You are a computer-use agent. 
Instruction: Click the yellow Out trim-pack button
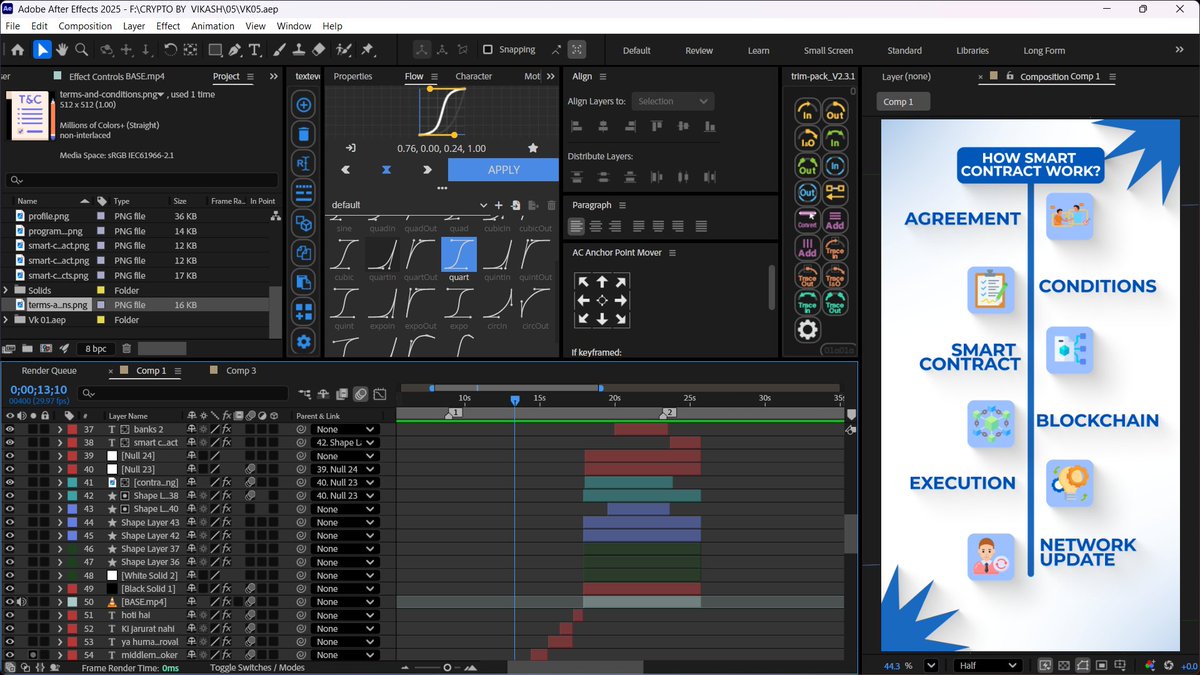[x=835, y=111]
